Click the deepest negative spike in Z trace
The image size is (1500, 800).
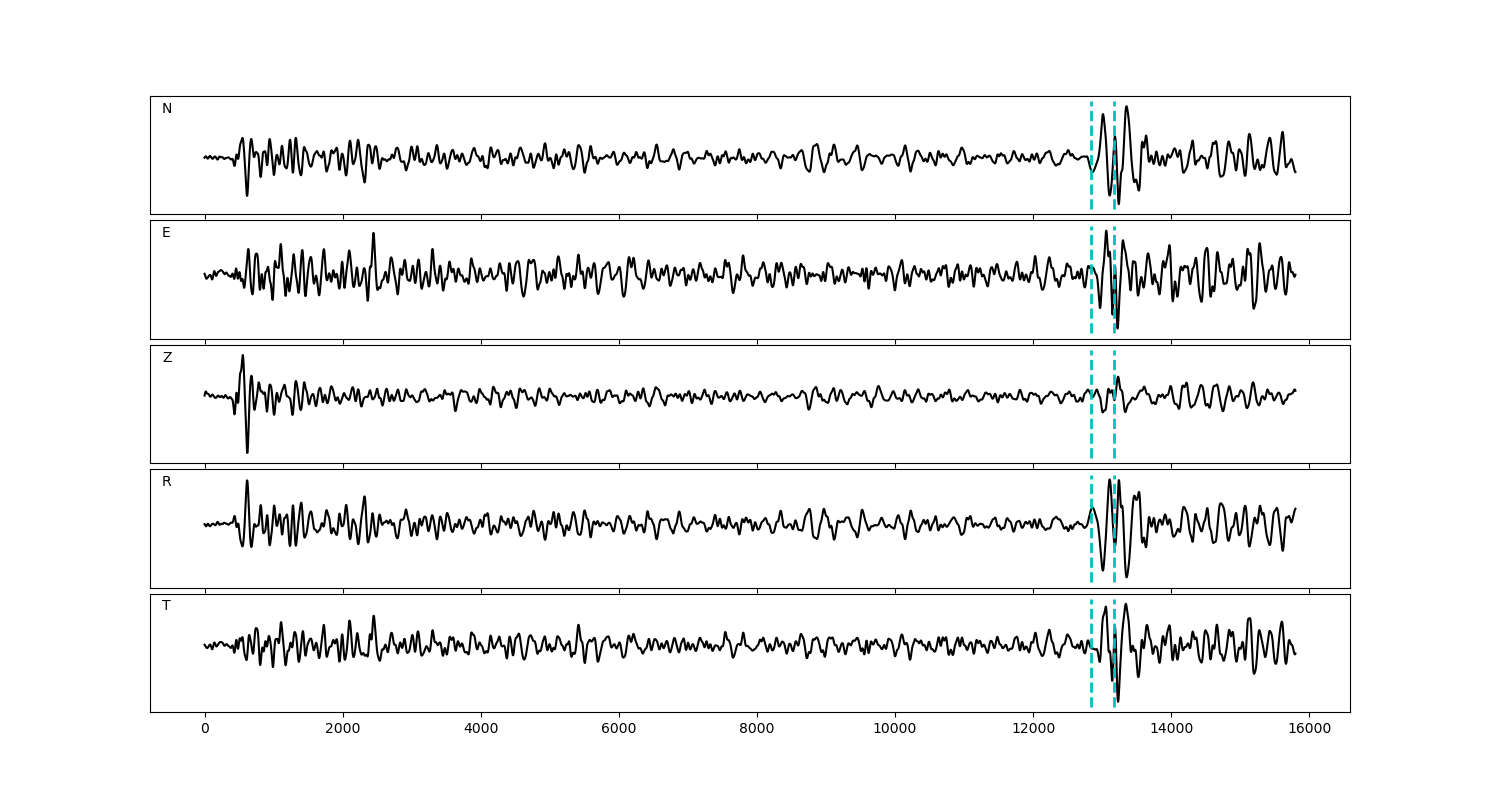tap(247, 451)
